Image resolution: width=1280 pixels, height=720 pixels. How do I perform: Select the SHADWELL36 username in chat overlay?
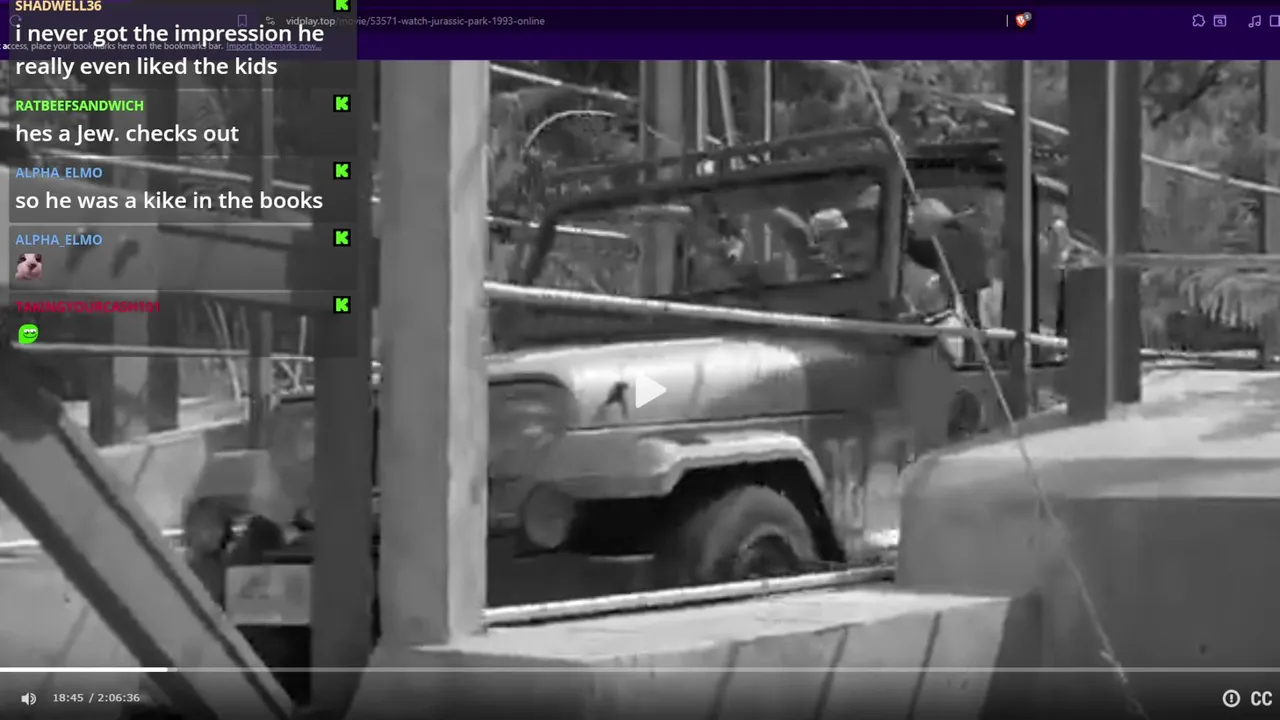58,6
